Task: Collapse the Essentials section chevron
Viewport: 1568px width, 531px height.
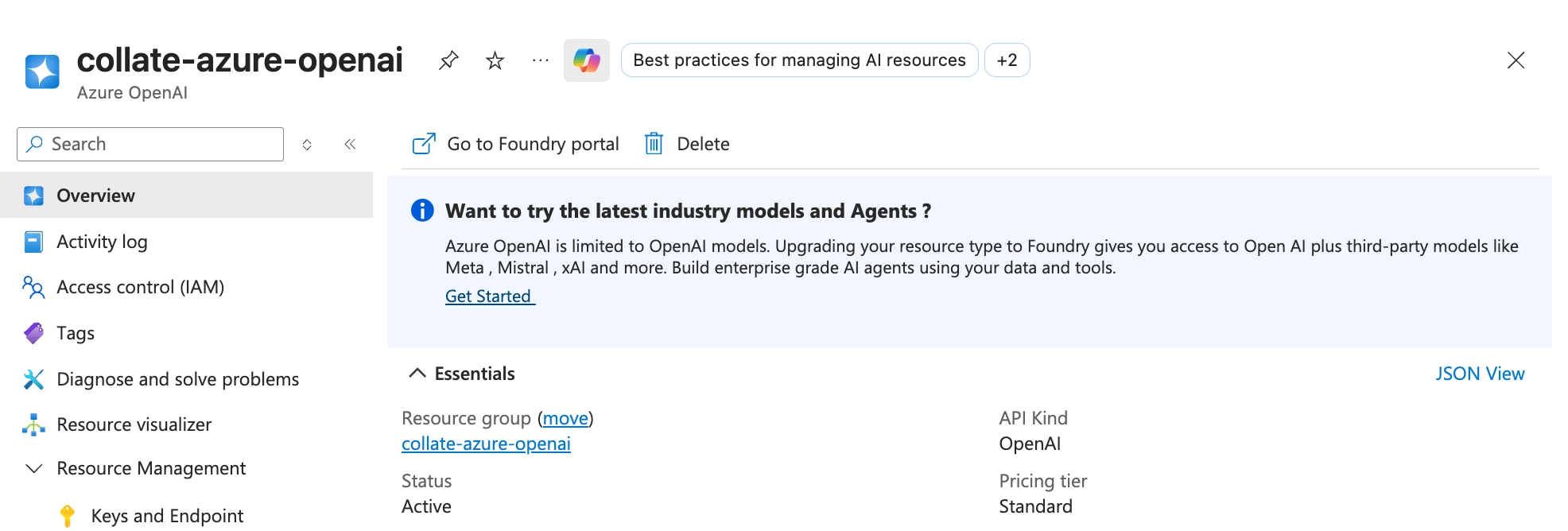Action: [x=417, y=373]
